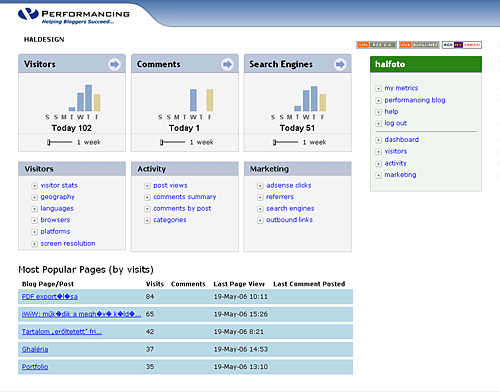500x392 pixels.
Task: Open the post views link
Action: 170,185
